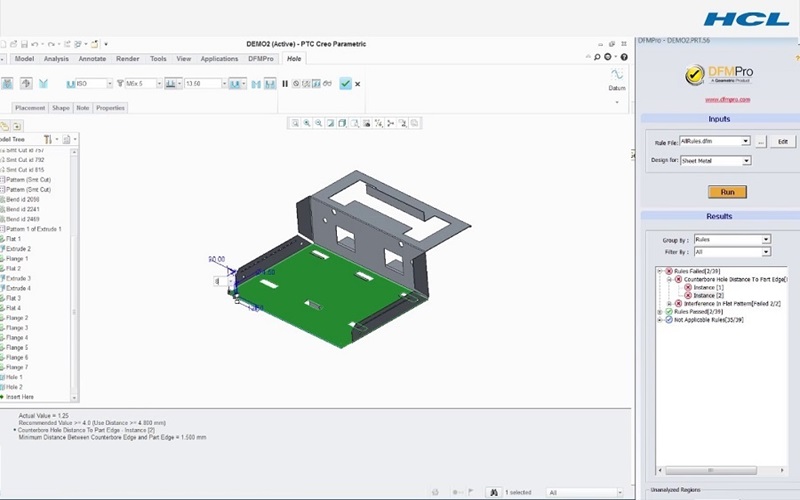Open the Filter By All dropdown
800x500 pixels.
766,252
